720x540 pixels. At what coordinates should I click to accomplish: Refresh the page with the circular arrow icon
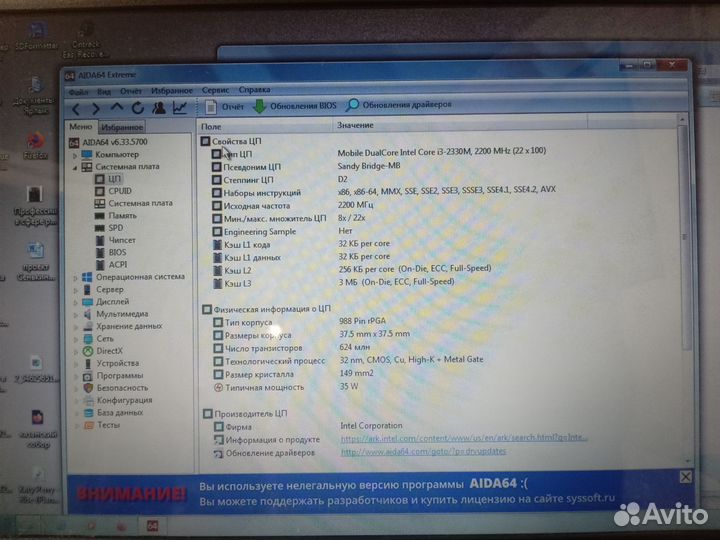[x=138, y=108]
